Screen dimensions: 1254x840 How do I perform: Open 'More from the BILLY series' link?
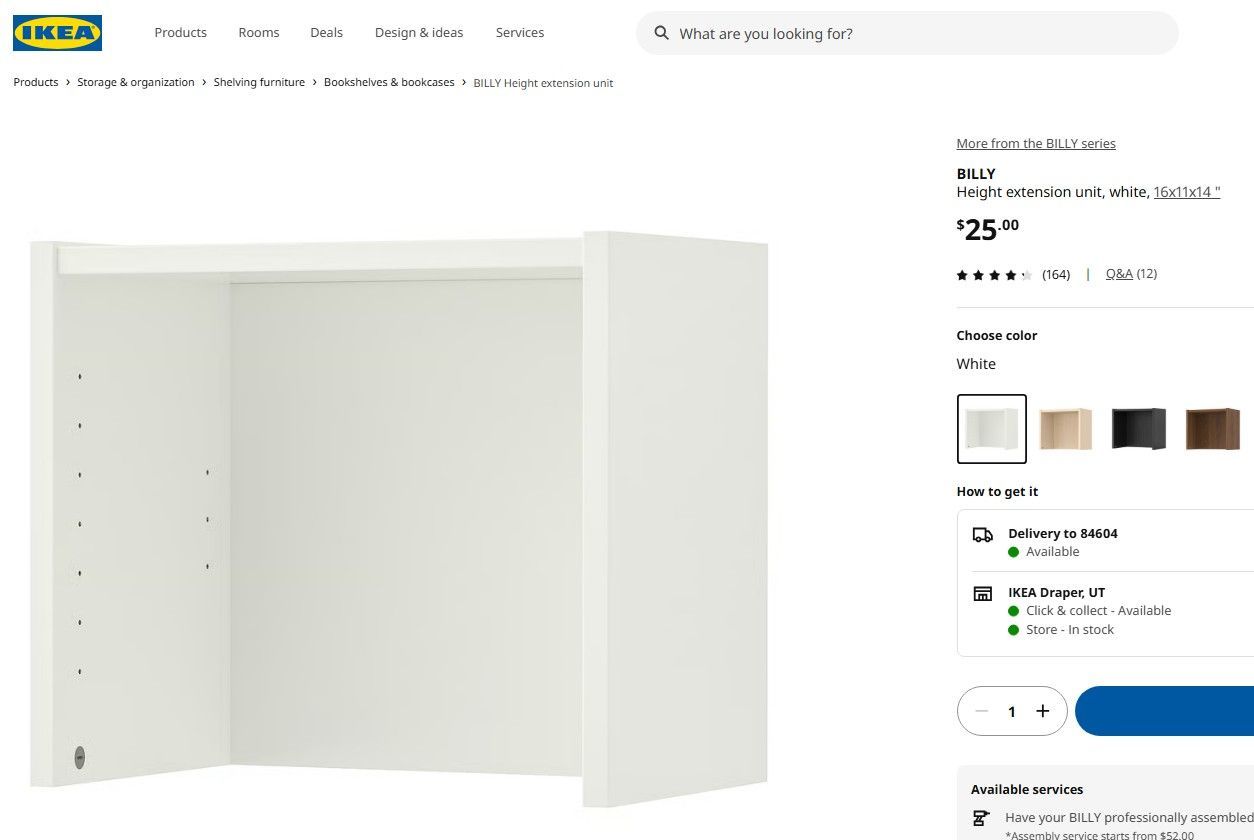tap(1035, 143)
